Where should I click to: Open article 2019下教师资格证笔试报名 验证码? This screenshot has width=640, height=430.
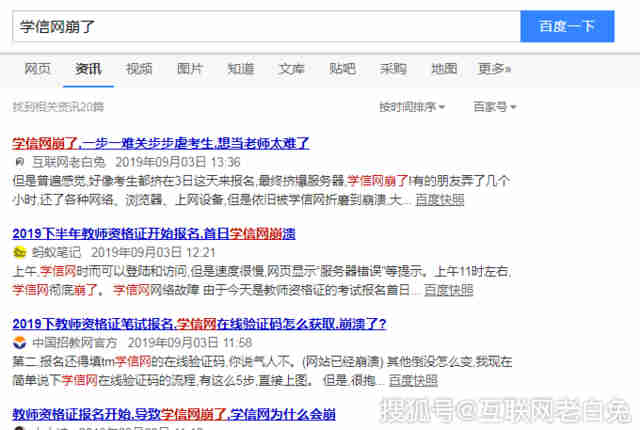point(199,324)
